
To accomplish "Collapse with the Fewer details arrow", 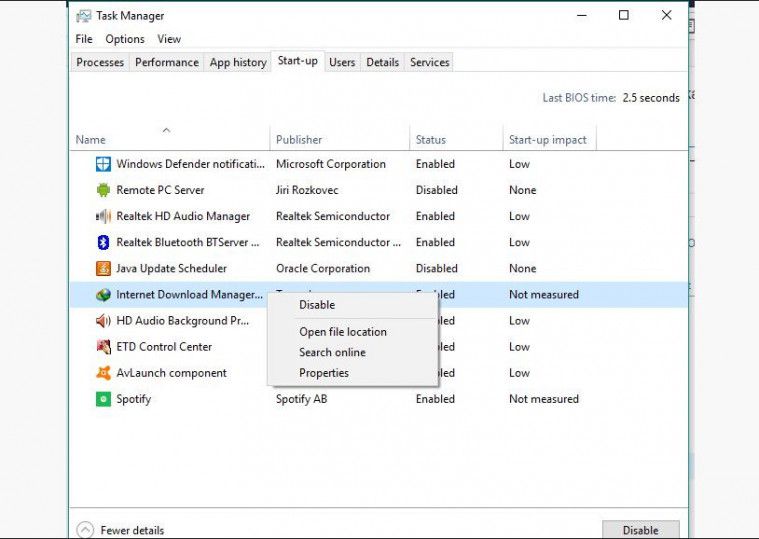I will [85, 530].
